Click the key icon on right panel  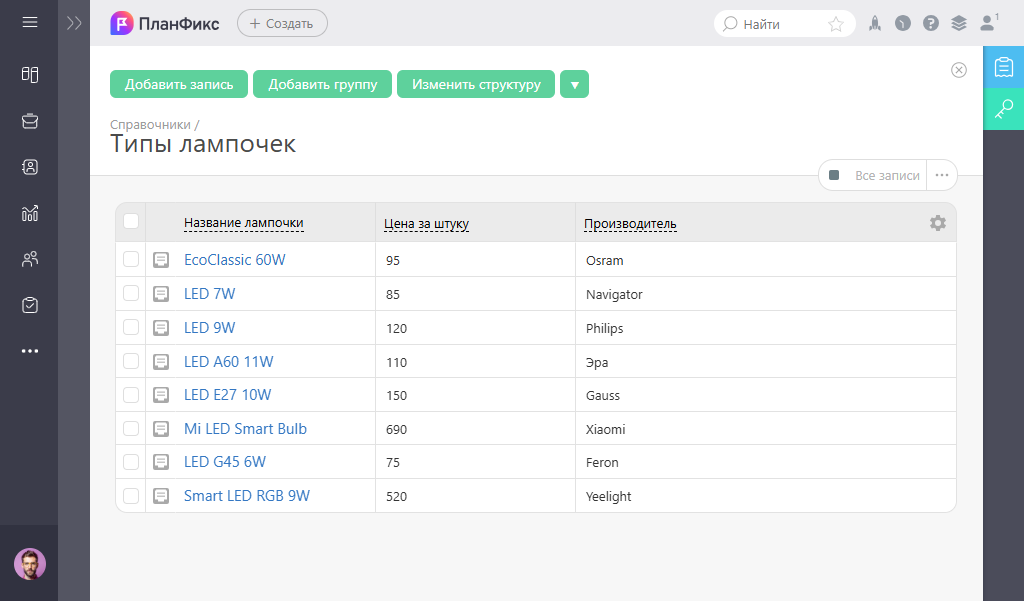pyautogui.click(x=1004, y=108)
